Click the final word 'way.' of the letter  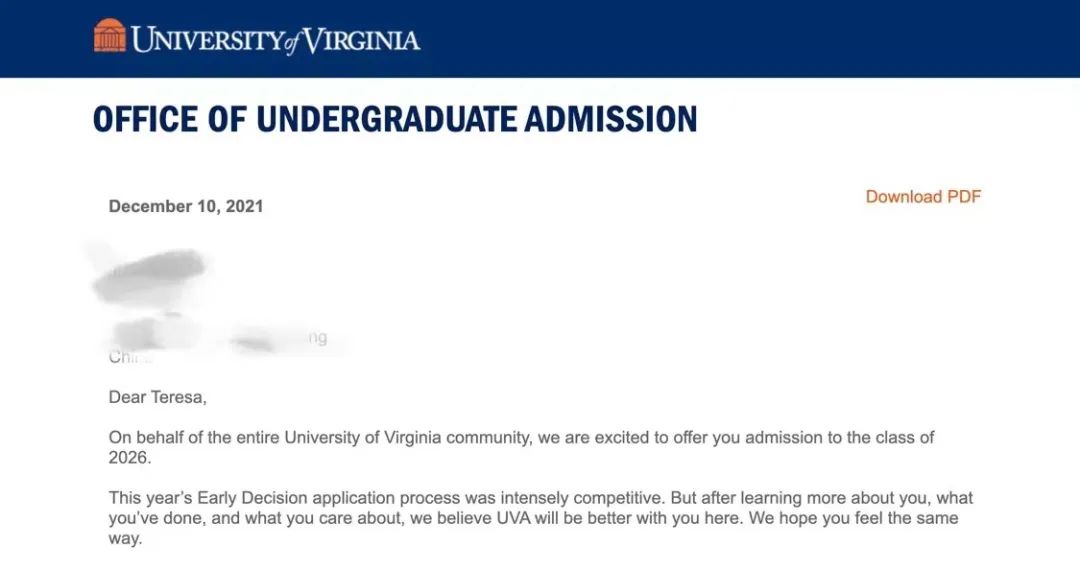point(125,538)
